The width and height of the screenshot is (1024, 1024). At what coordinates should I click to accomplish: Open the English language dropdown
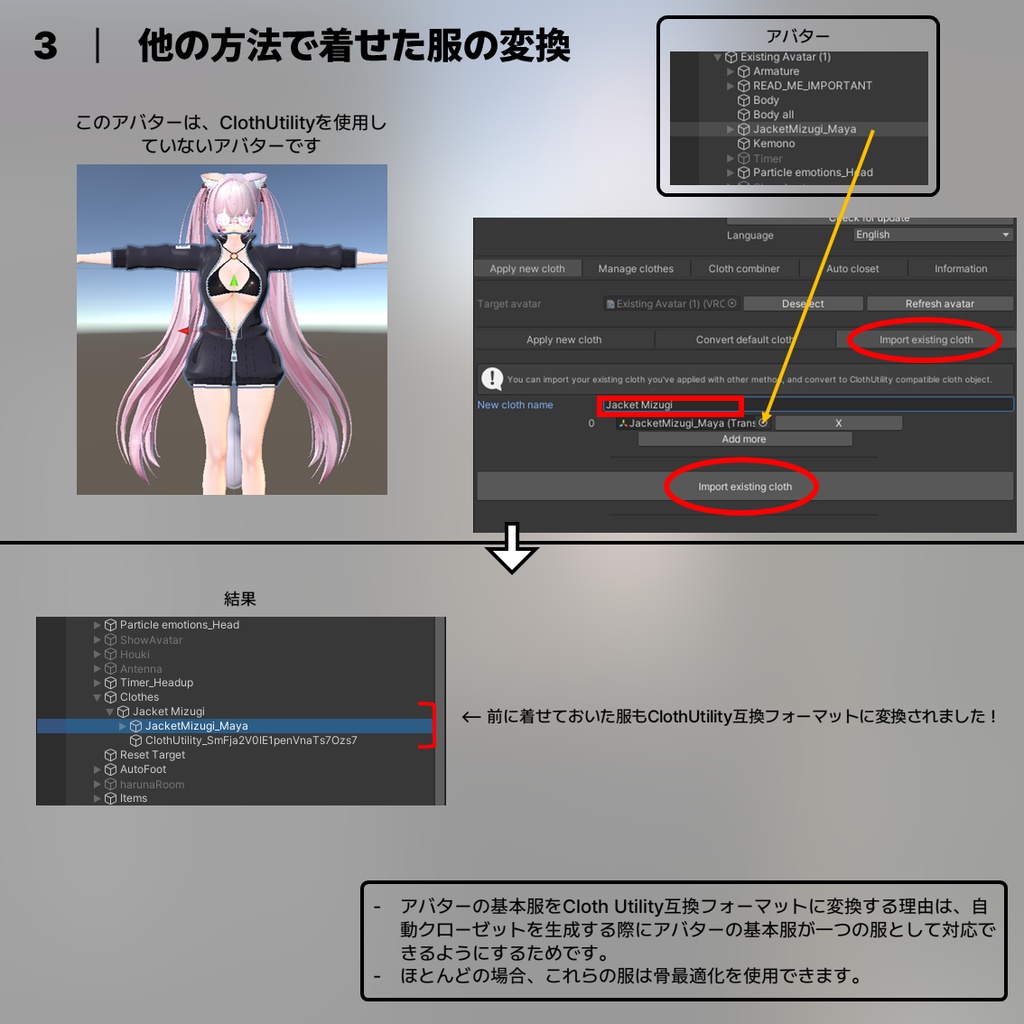930,235
